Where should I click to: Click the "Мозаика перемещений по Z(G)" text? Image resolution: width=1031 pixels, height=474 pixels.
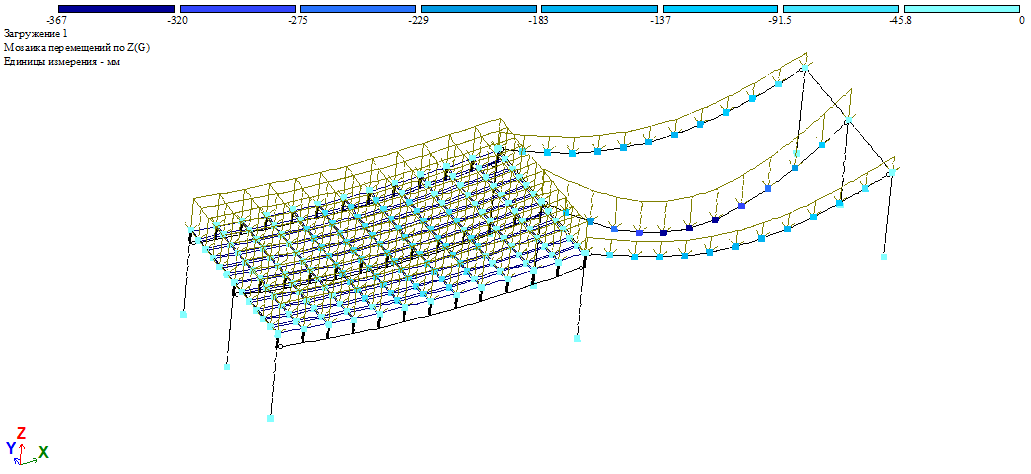(78, 47)
